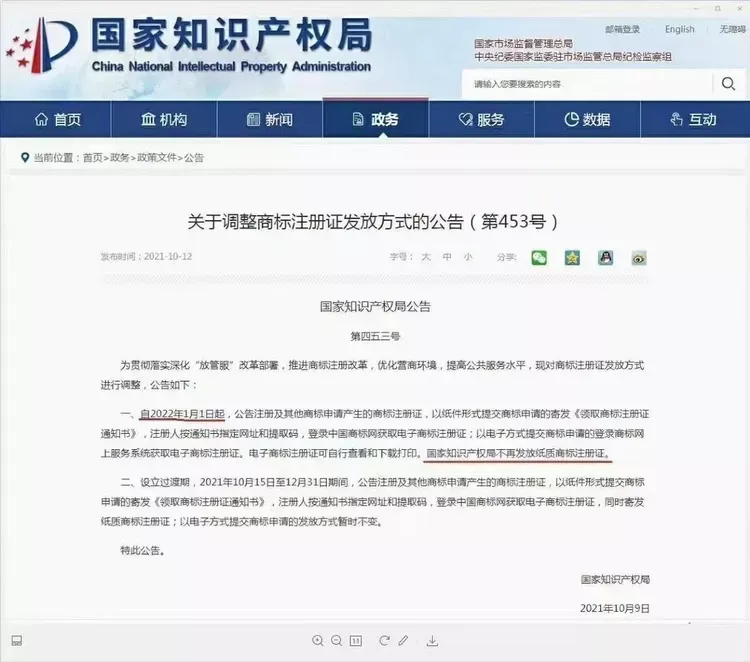This screenshot has height=662, width=750.
Task: Click the underlined text 自2022年1月1日起
Action: tap(182, 414)
